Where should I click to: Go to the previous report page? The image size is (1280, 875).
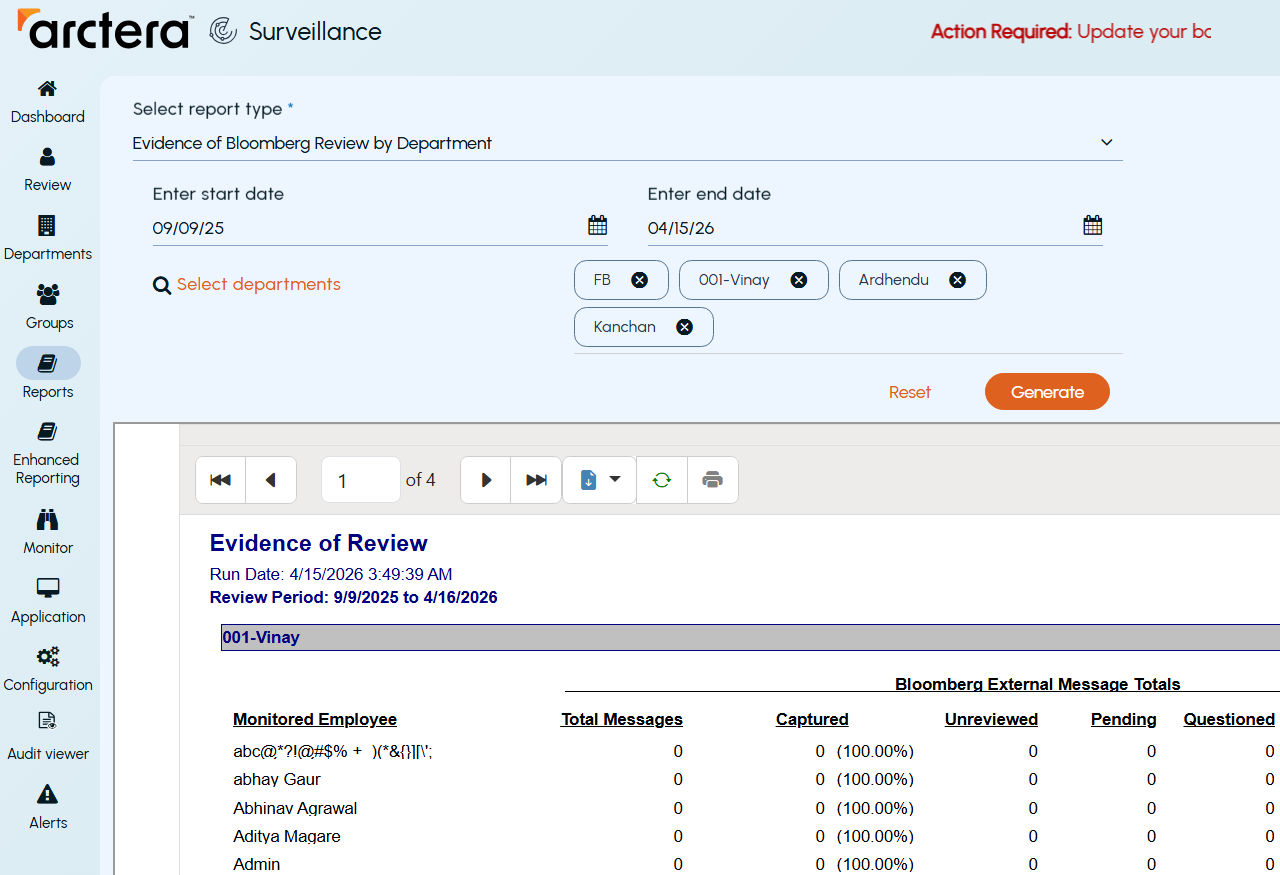[x=271, y=480]
